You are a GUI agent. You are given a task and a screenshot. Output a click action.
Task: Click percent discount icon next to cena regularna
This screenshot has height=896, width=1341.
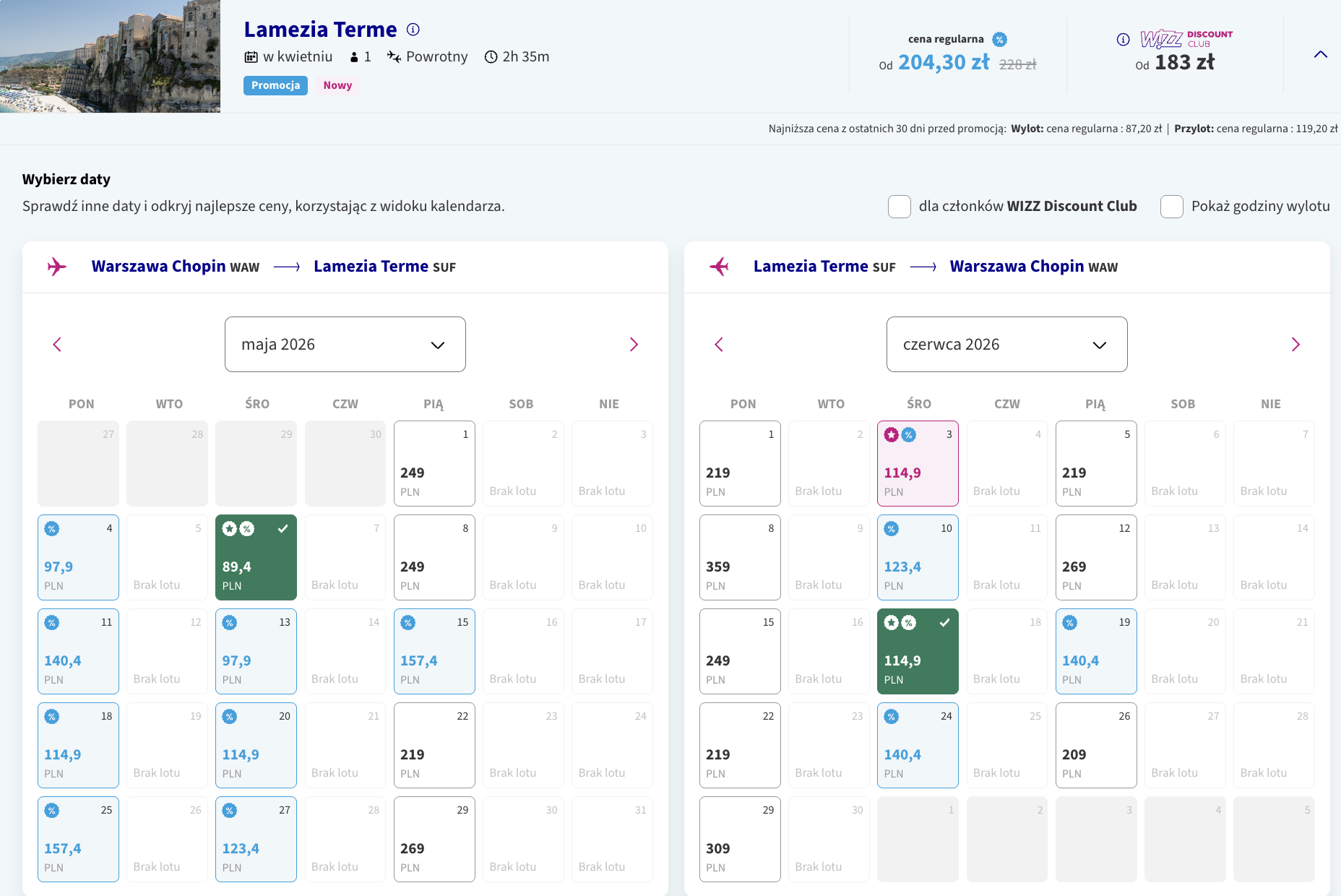999,39
